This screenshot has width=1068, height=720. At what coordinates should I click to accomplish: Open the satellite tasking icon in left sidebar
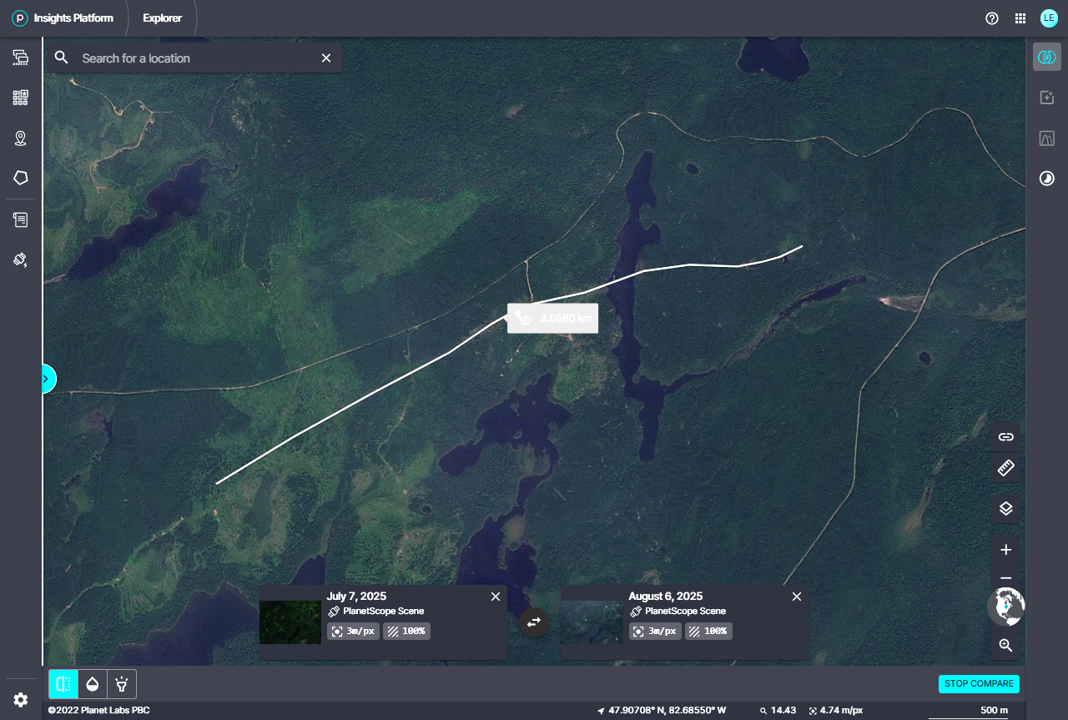(x=20, y=260)
